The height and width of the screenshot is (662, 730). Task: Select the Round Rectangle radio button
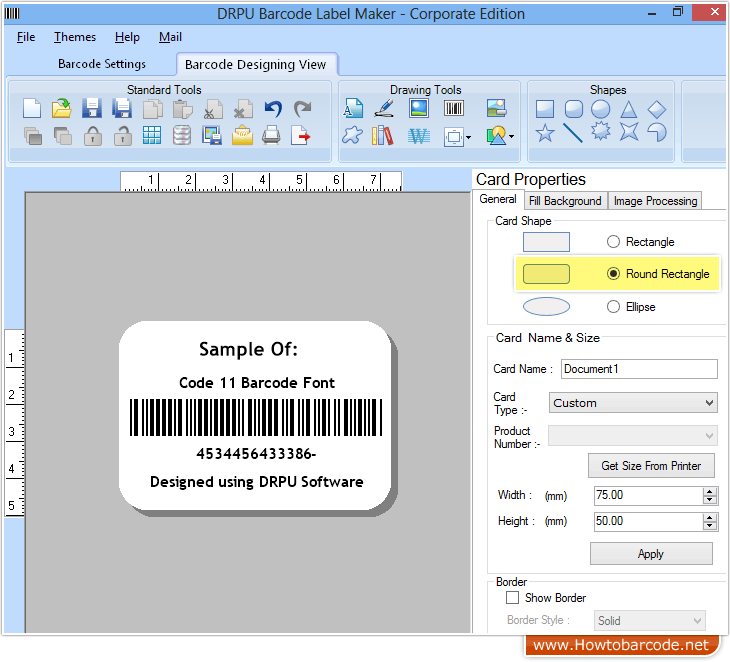(x=614, y=274)
